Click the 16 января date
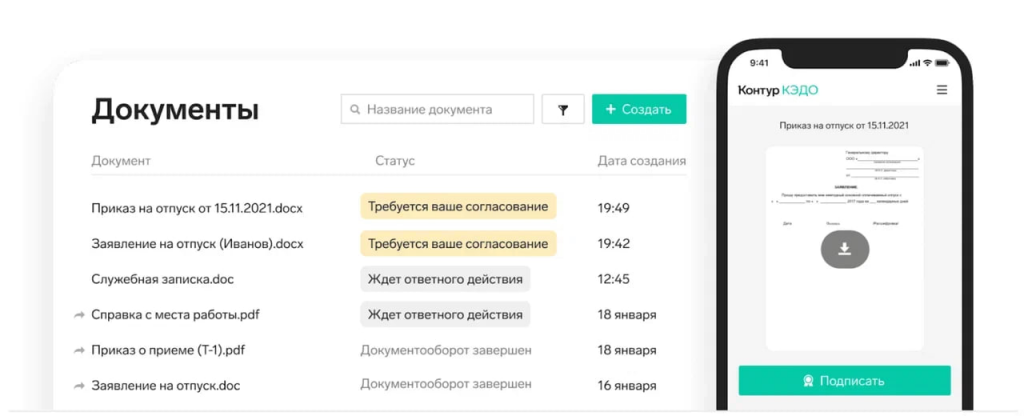This screenshot has width=1024, height=416. pos(627,386)
